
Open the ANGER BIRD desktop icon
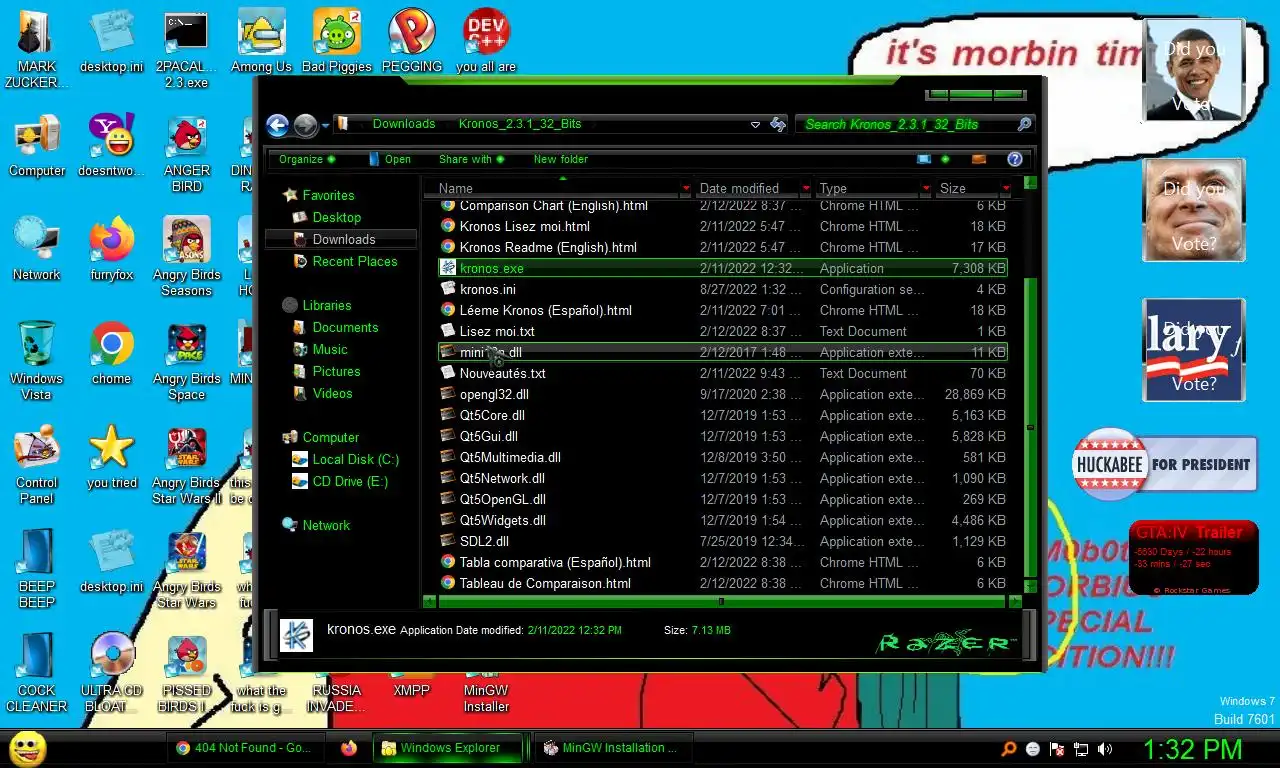(187, 153)
